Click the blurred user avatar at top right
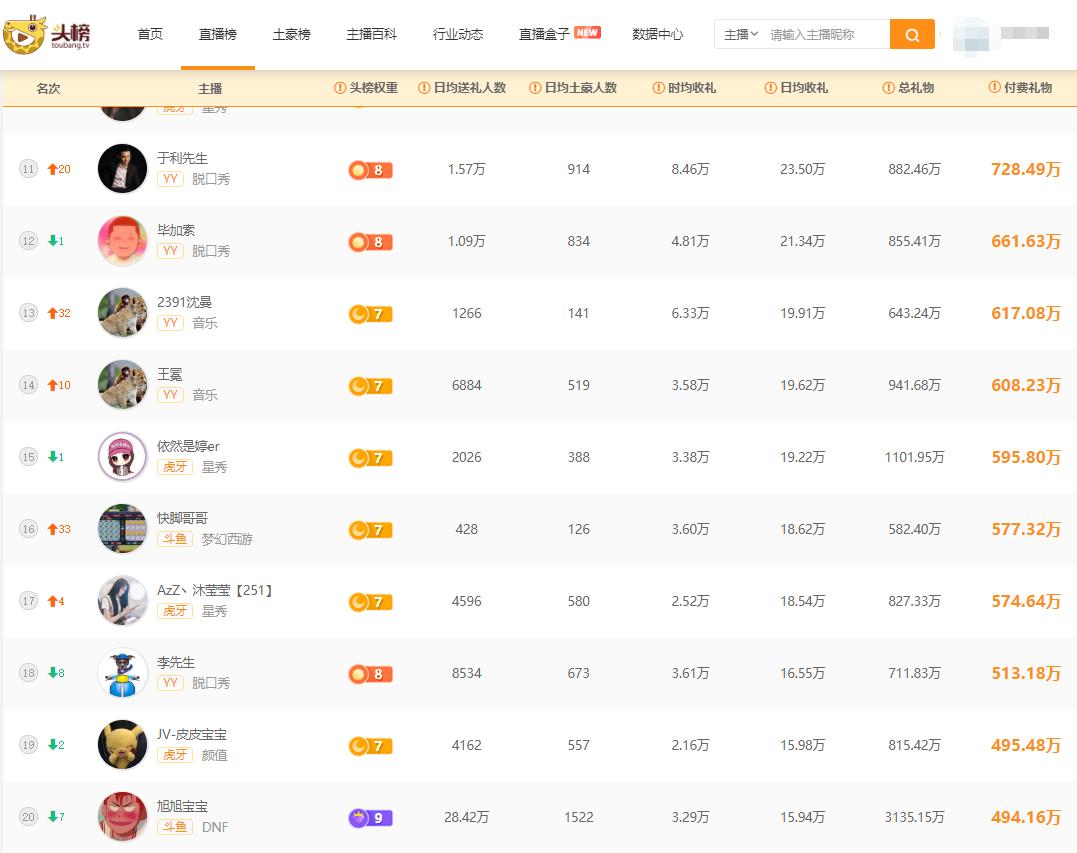The height and width of the screenshot is (853, 1077). (x=971, y=35)
